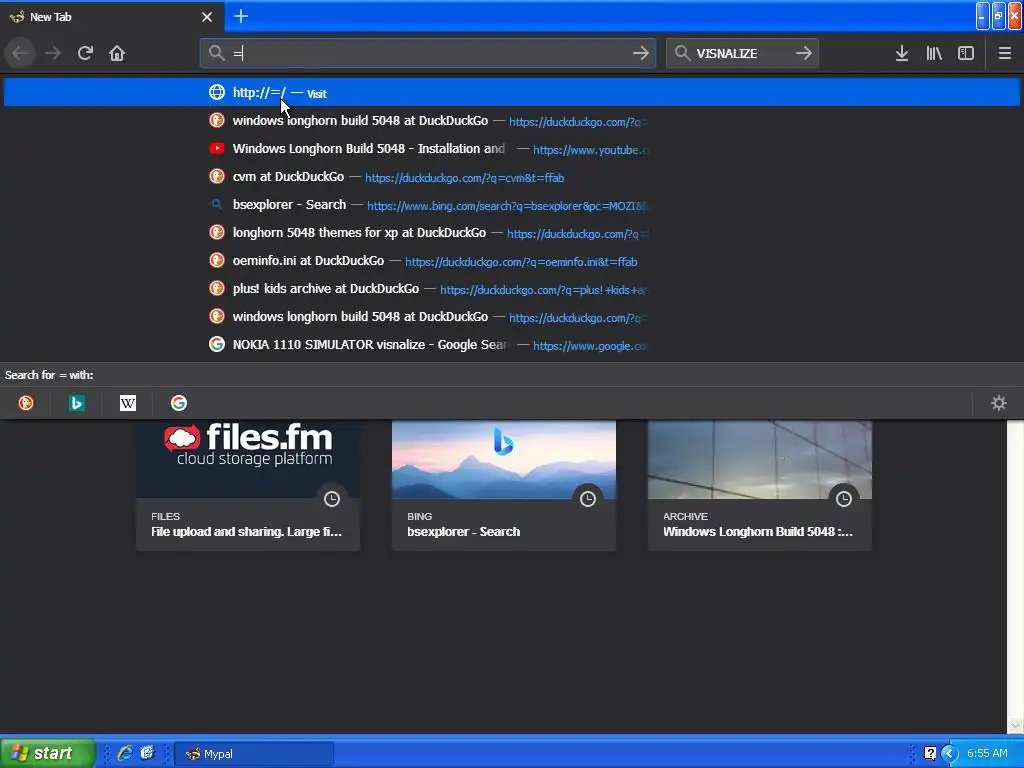Viewport: 1024px width, 768px height.
Task: Open the files.fm top site tile
Action: [x=248, y=485]
